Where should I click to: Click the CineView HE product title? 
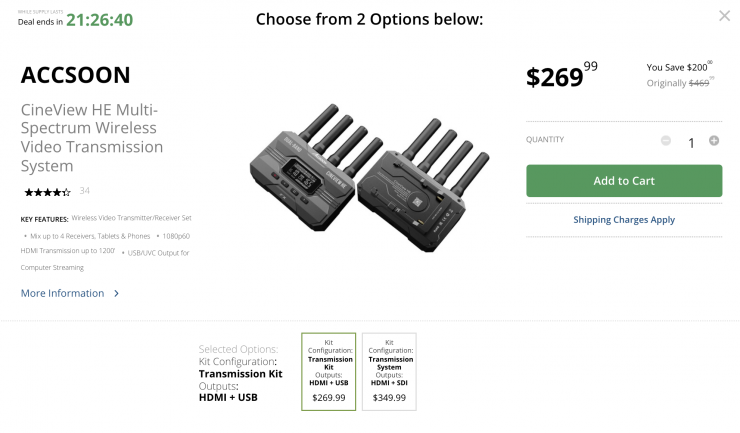point(92,137)
